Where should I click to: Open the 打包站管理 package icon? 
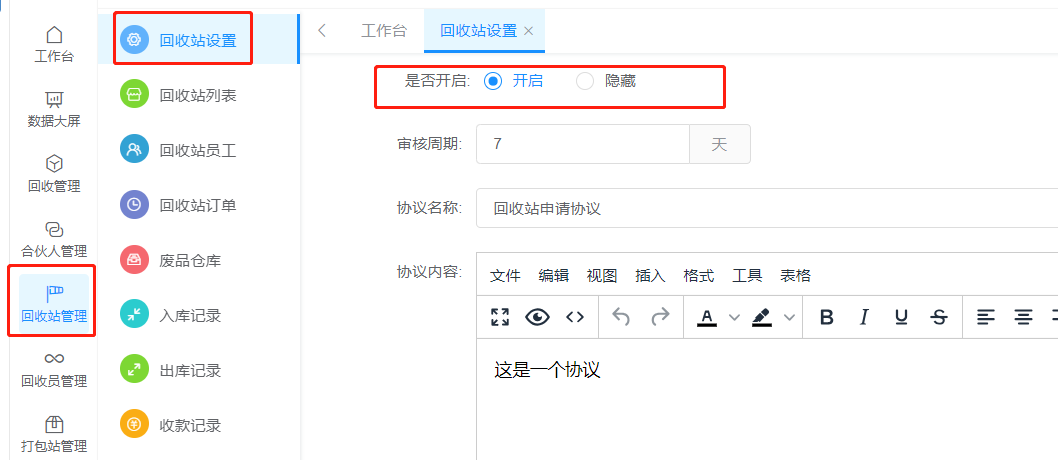(54, 424)
